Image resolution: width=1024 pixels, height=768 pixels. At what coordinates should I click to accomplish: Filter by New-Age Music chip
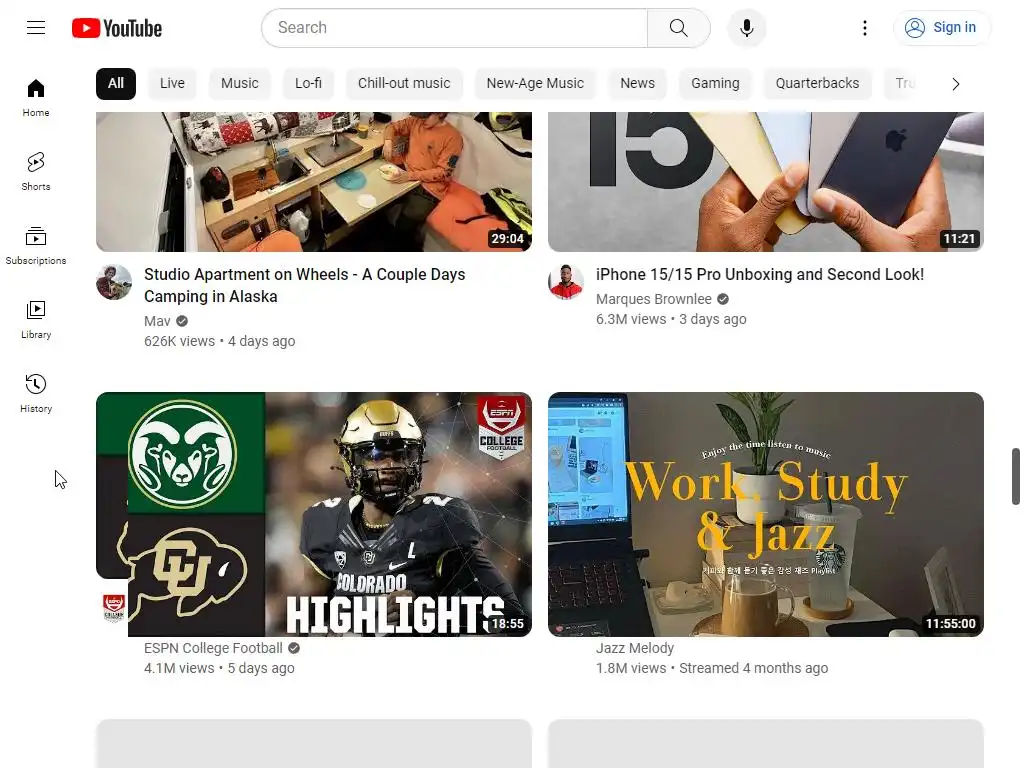coord(536,84)
